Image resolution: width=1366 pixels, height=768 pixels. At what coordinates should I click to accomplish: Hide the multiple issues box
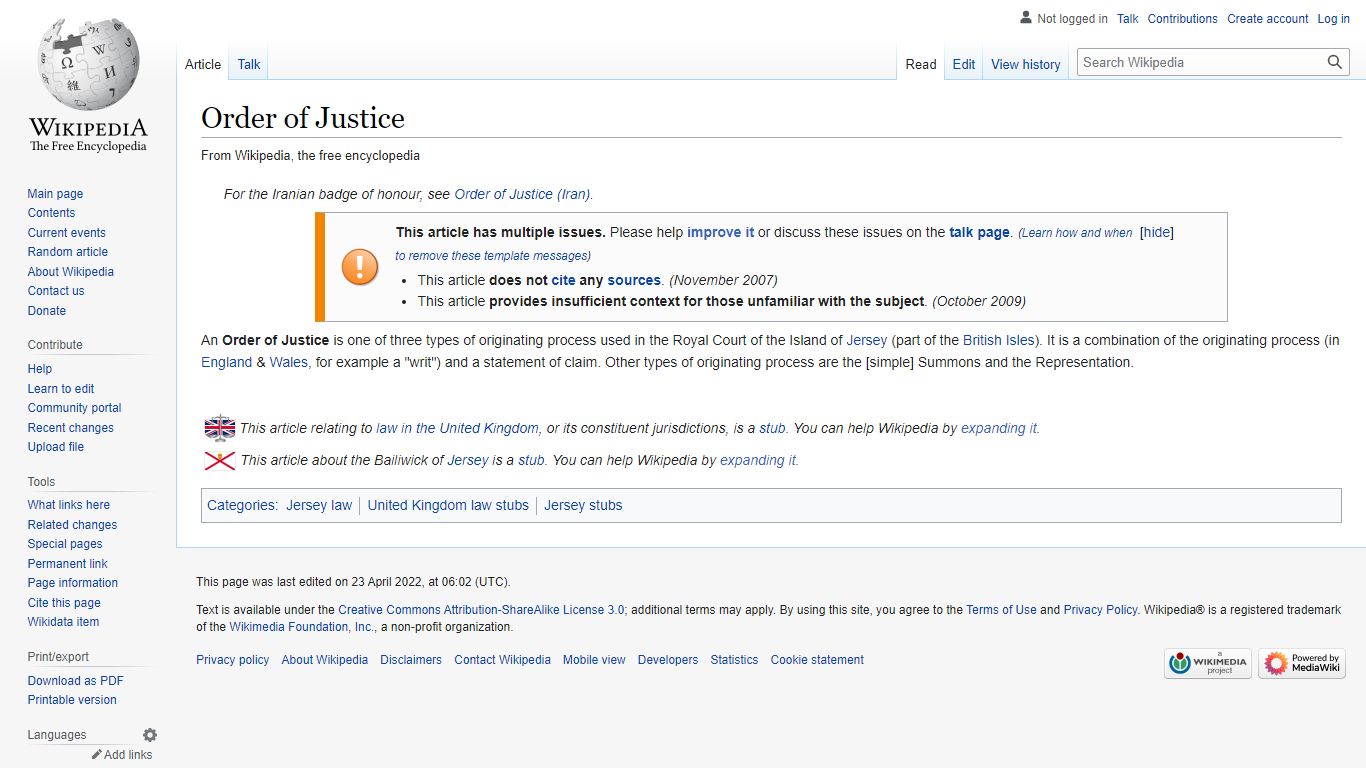pos(1157,232)
